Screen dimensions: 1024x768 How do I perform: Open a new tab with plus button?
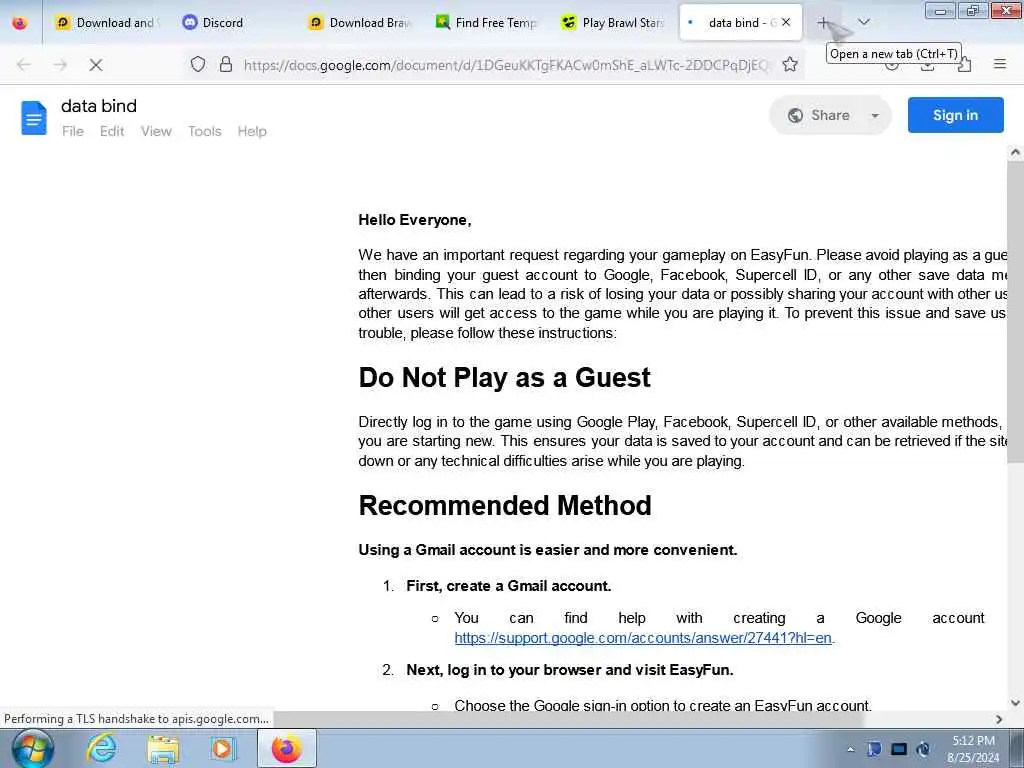coord(824,23)
